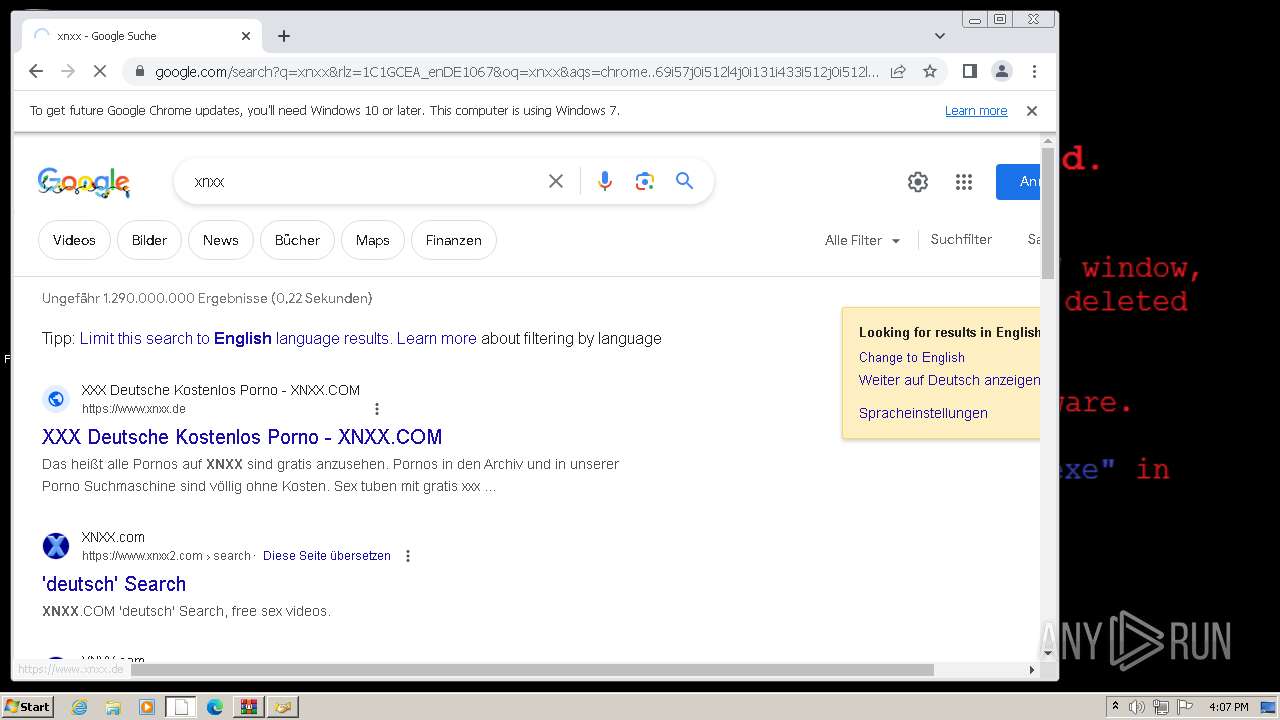Open the Chrome three-dot menu
This screenshot has height=720, width=1280.
click(1034, 71)
